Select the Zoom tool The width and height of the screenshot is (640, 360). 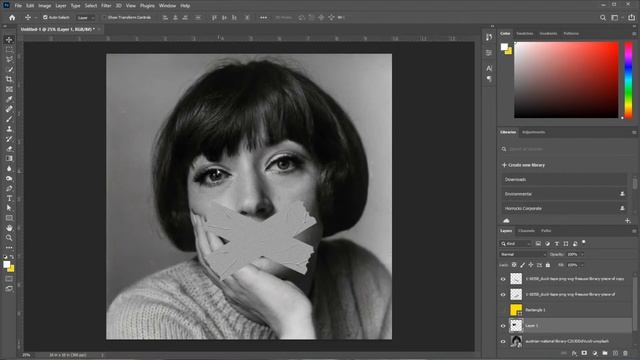pos(9,238)
